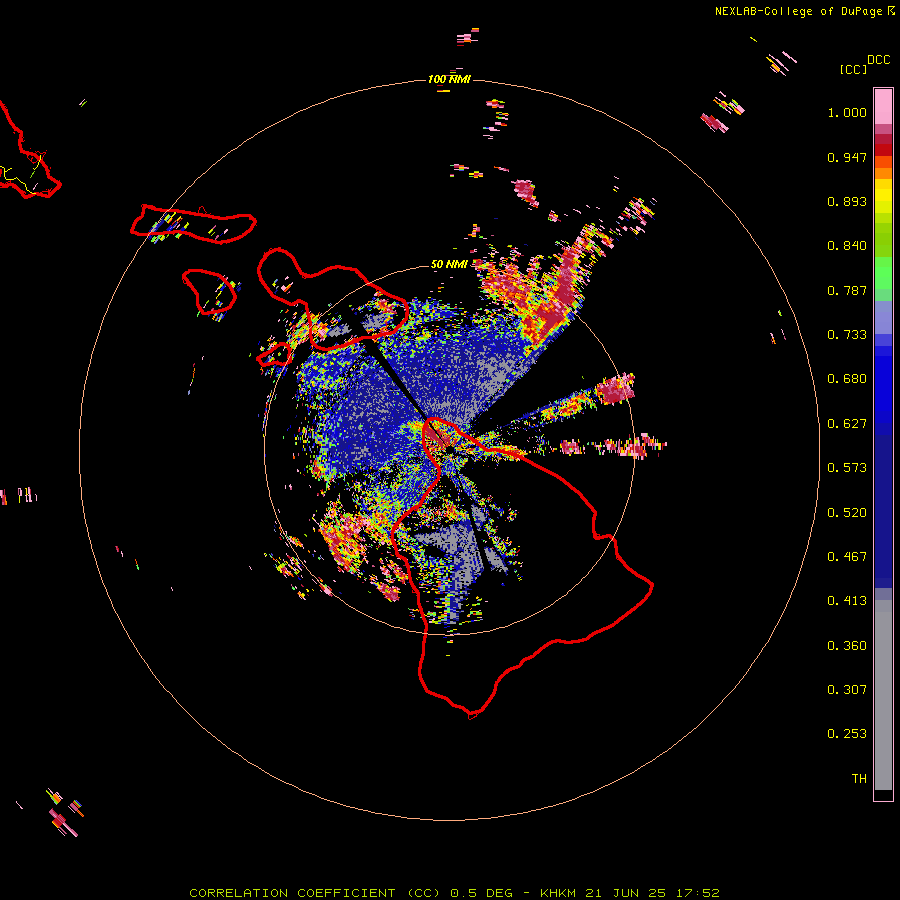Select the 0.627 scale value
This screenshot has width=900, height=900.
(847, 424)
